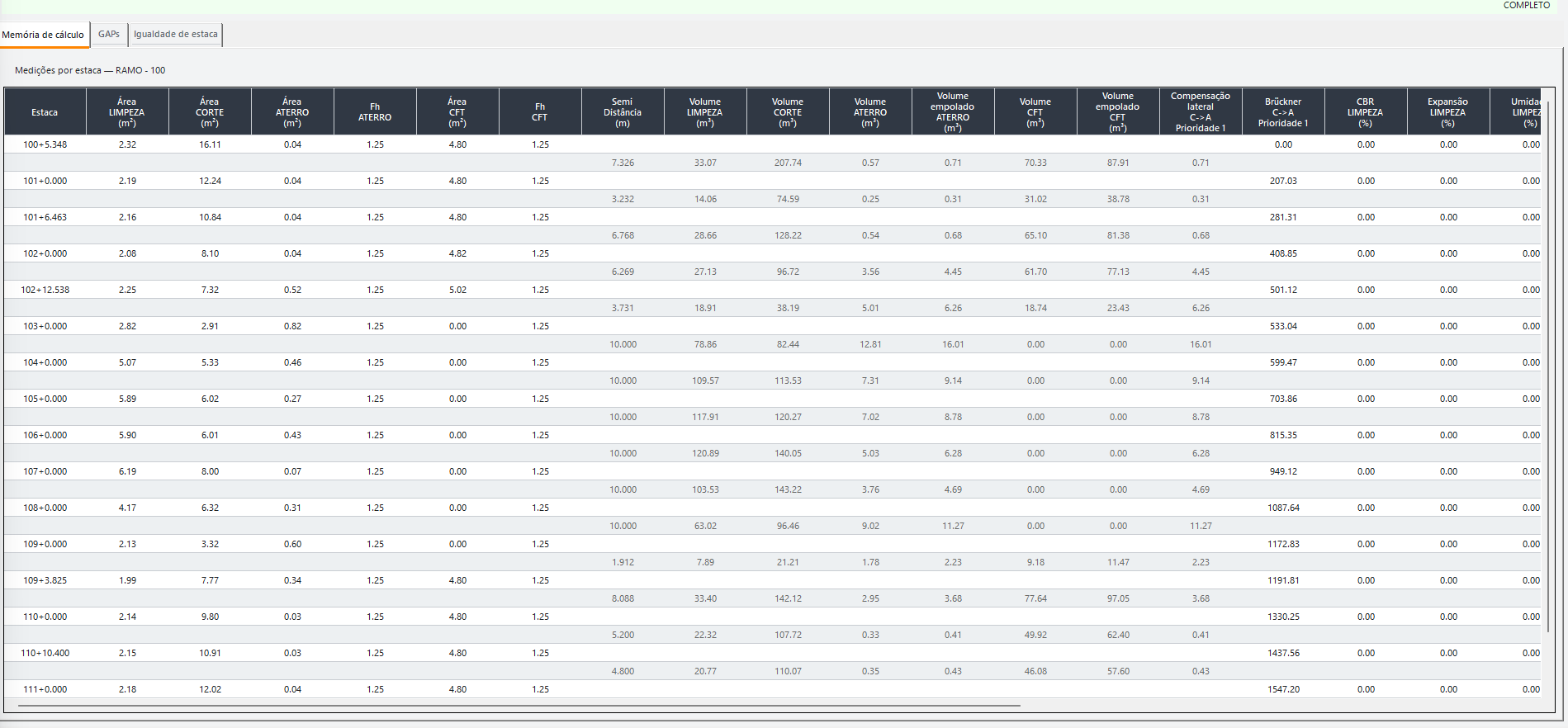1568x728 pixels.
Task: Click Área CFT value 5.02
Action: (457, 290)
